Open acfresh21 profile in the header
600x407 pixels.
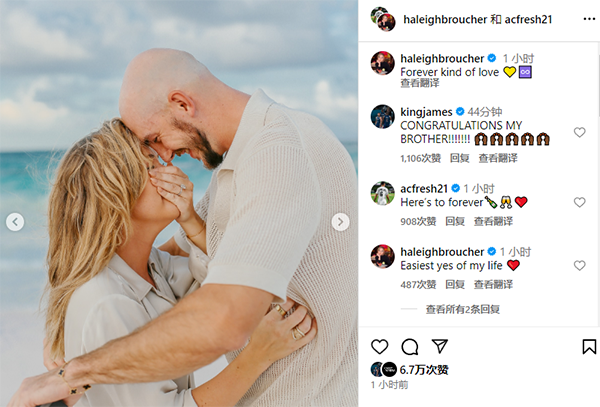click(x=528, y=19)
